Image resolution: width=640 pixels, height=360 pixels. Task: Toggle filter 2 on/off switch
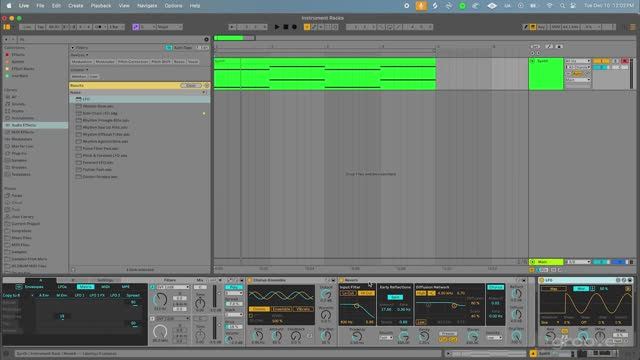click(153, 318)
